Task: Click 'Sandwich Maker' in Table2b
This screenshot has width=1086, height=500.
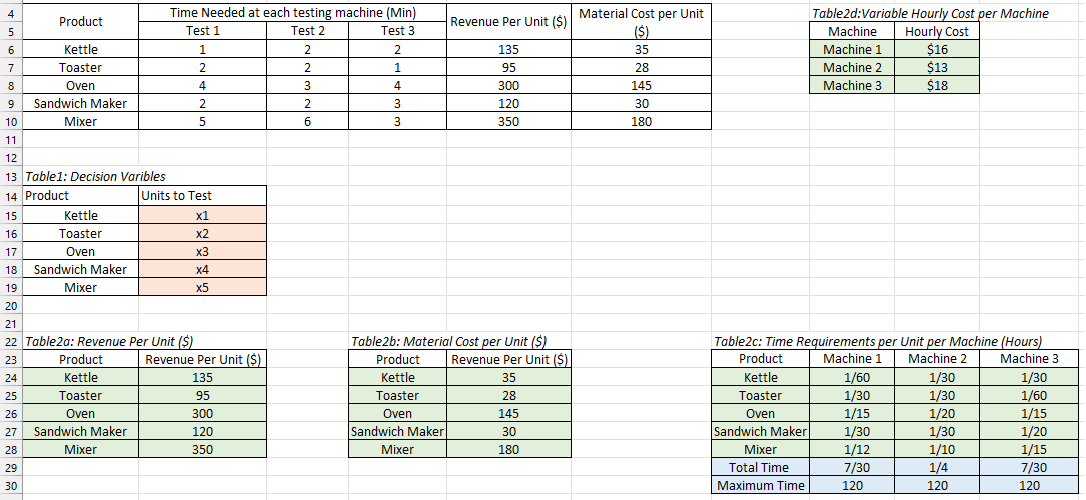Action: (x=398, y=431)
